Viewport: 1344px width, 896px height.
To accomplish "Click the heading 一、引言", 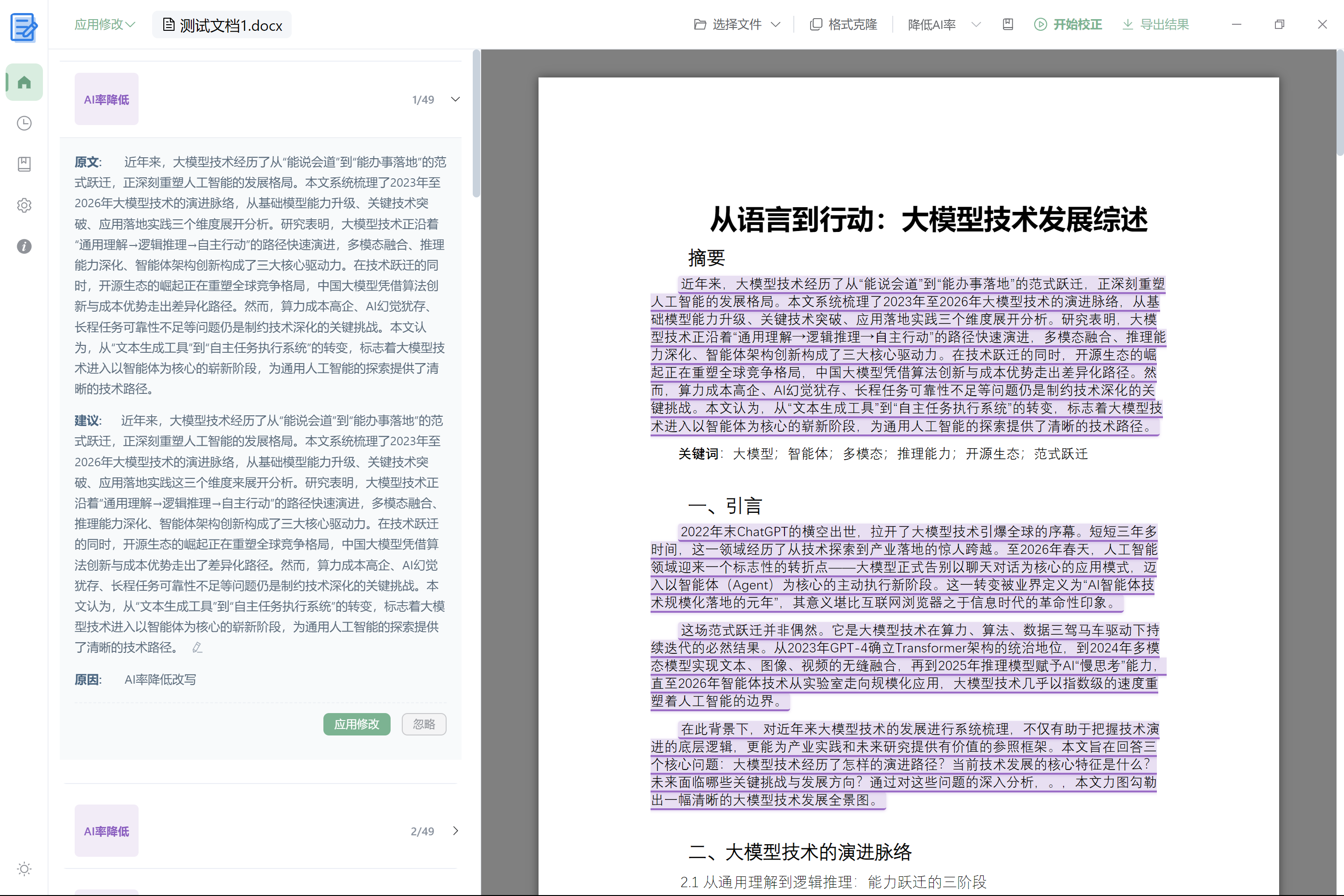I will point(725,506).
